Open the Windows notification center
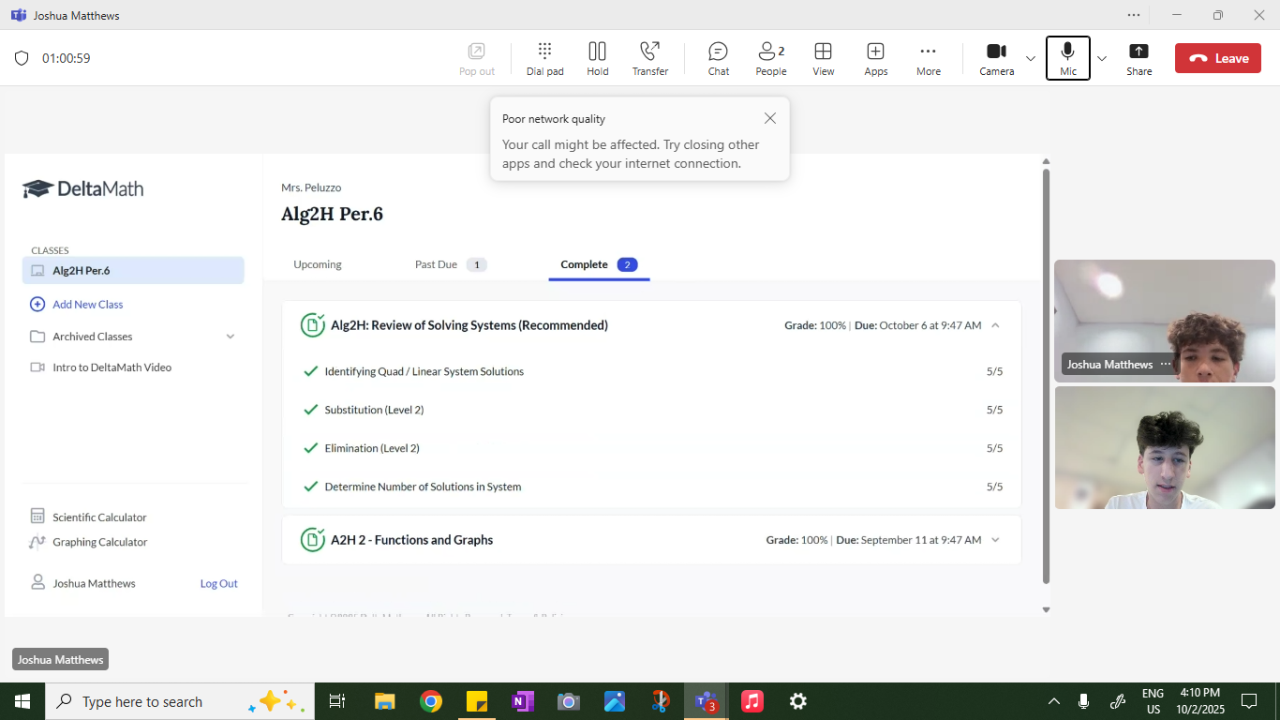The height and width of the screenshot is (720, 1280). click(x=1249, y=701)
